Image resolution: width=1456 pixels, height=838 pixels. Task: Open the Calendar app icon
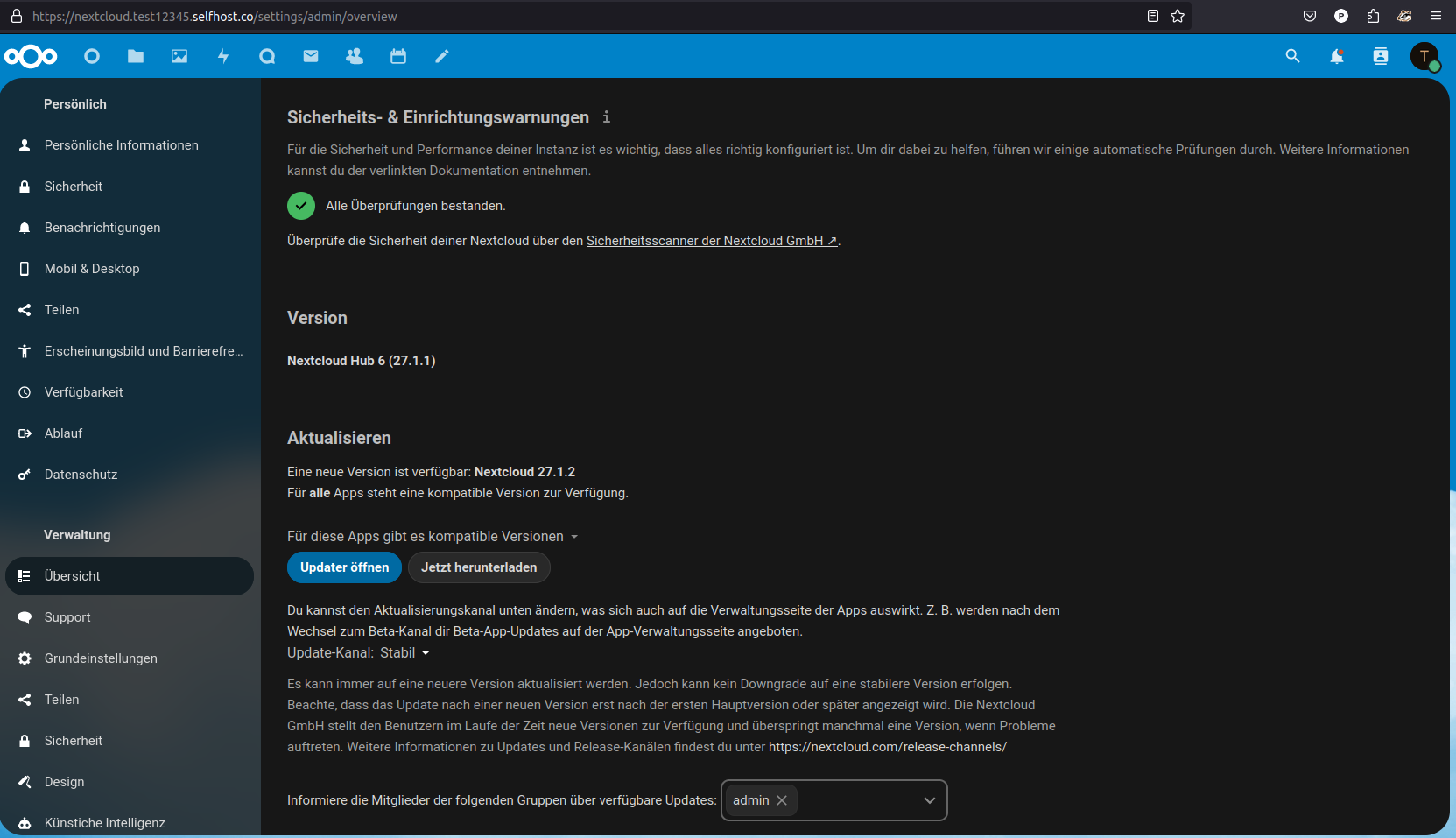[x=398, y=56]
